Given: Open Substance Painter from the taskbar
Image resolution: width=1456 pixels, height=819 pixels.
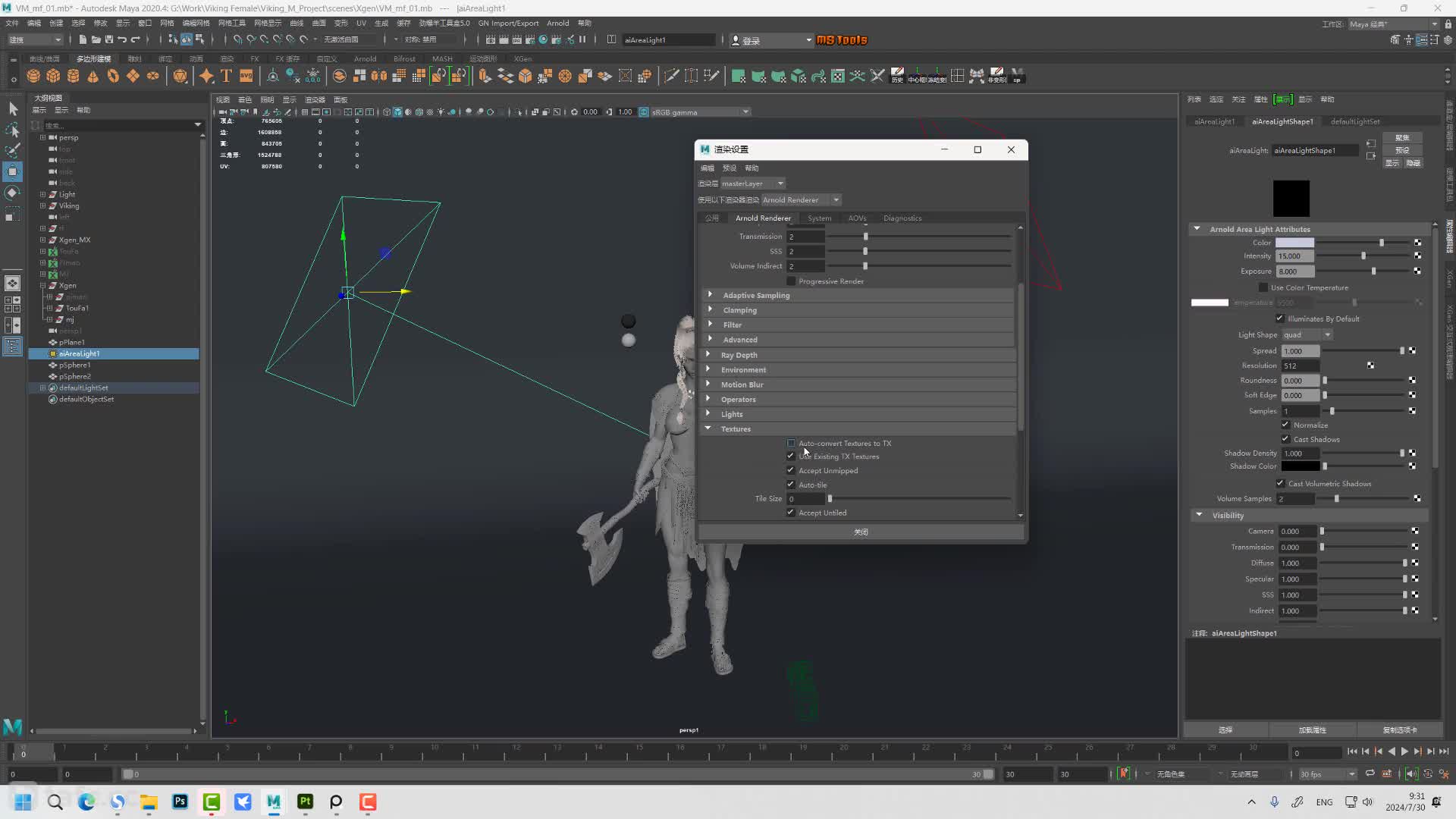Looking at the screenshot, I should 305,802.
